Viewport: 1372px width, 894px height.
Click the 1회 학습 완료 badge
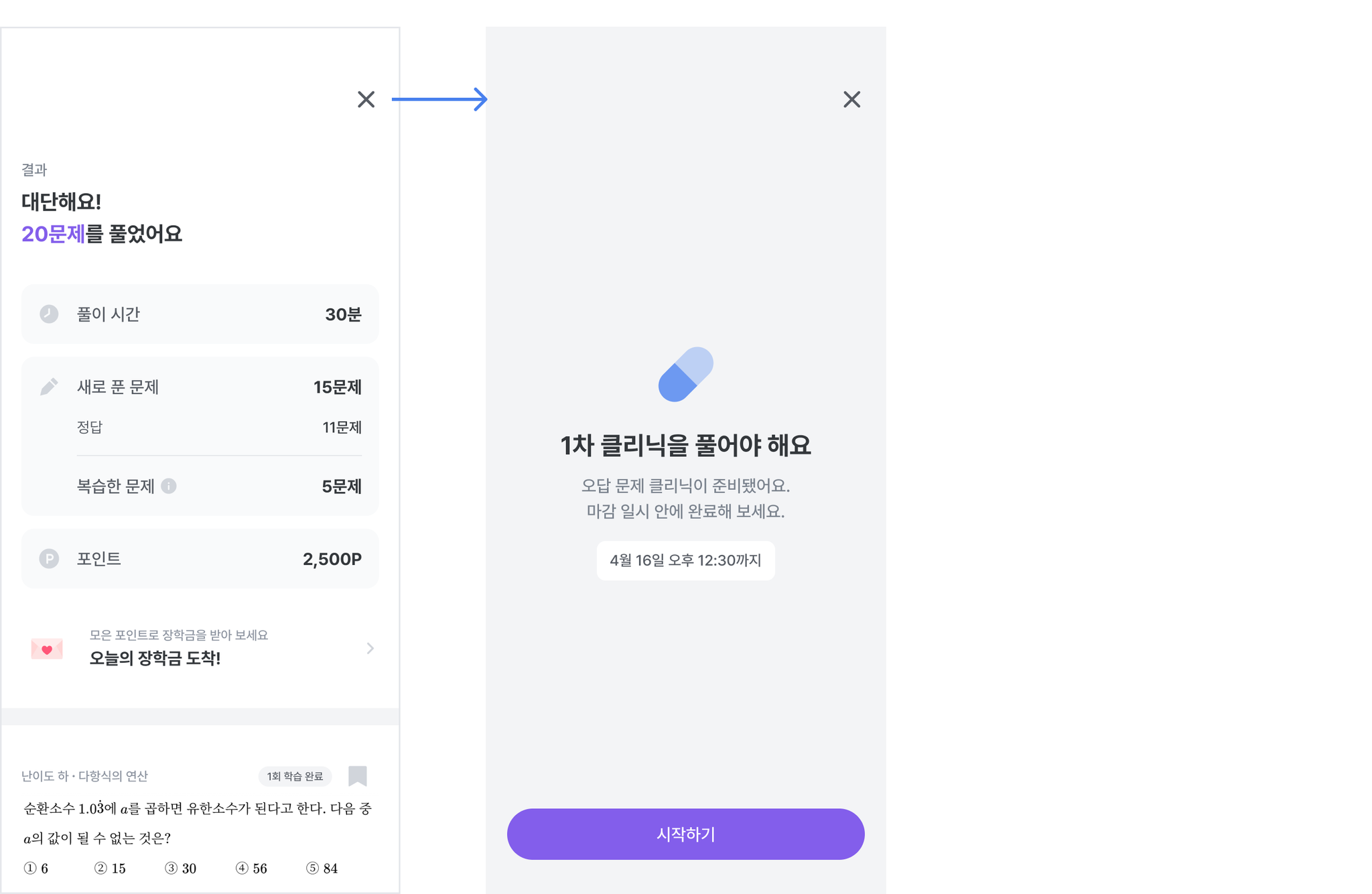295,776
